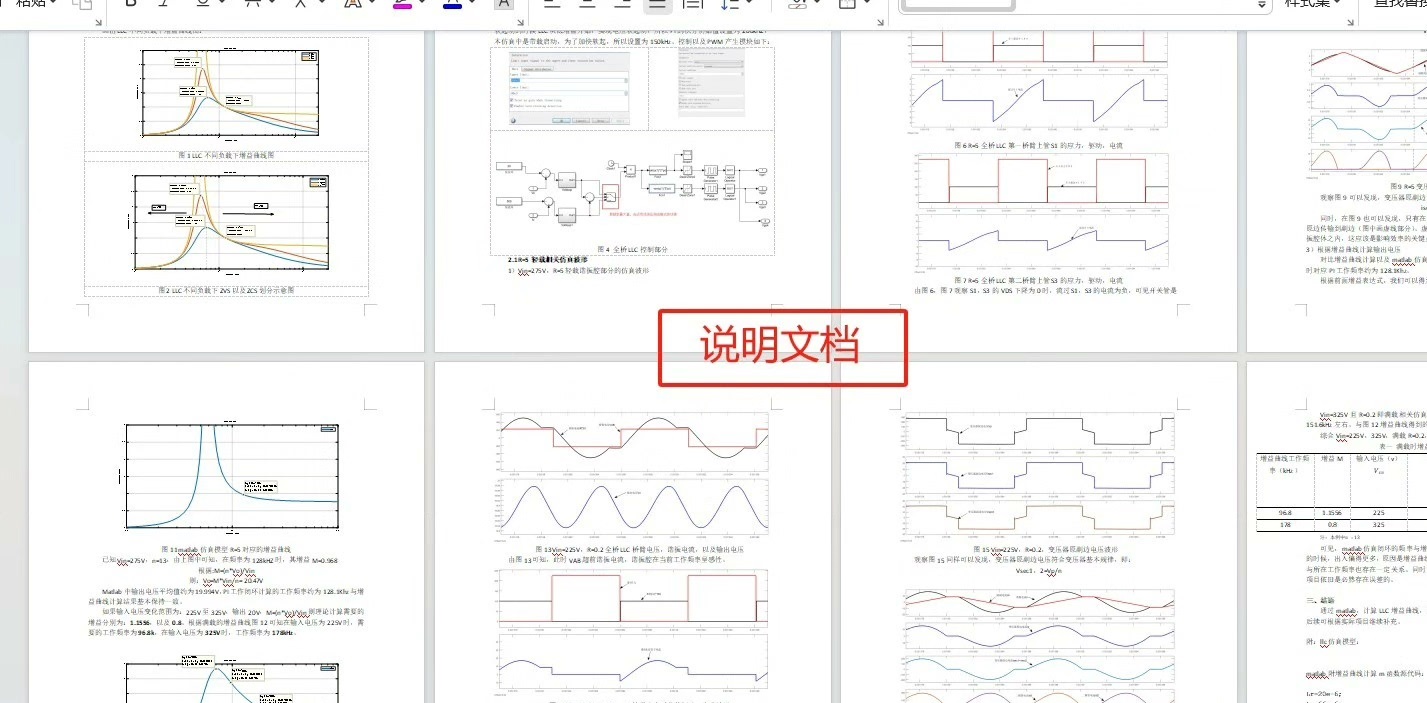Click the table cell 1.3556
Viewport: 1427px width, 703px height.
click(1331, 512)
